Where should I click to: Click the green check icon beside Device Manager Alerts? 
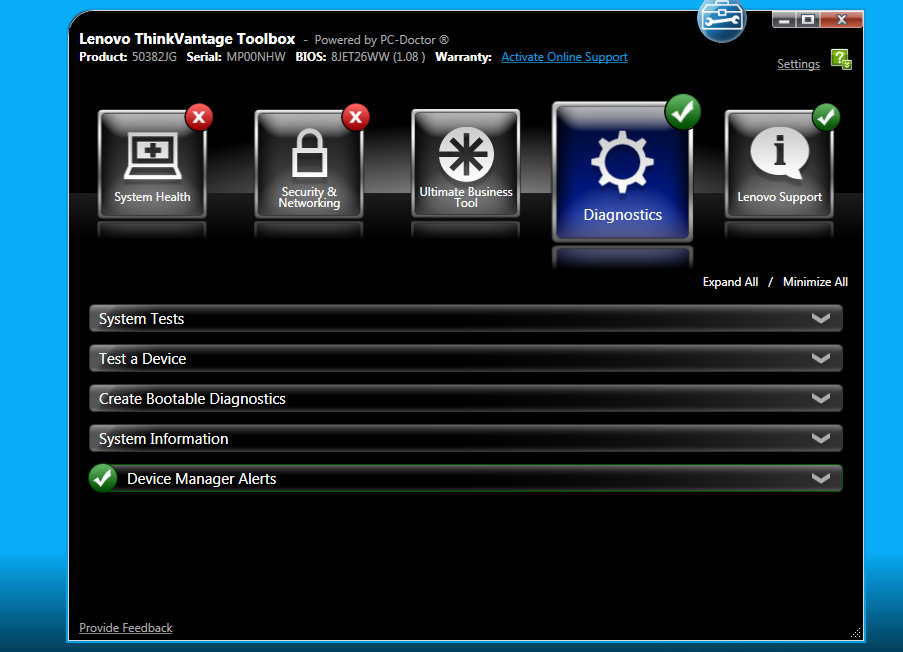pyautogui.click(x=103, y=478)
